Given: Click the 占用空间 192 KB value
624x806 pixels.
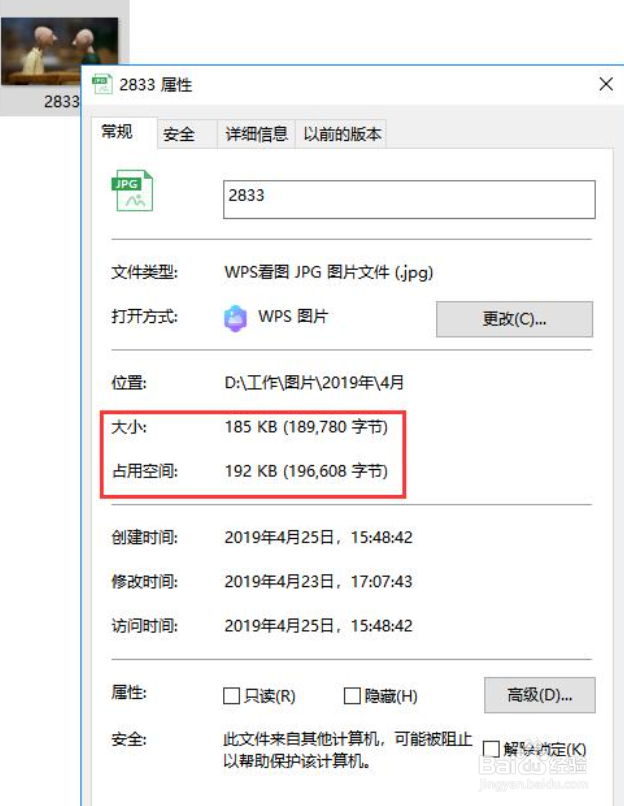Looking at the screenshot, I should [x=306, y=471].
